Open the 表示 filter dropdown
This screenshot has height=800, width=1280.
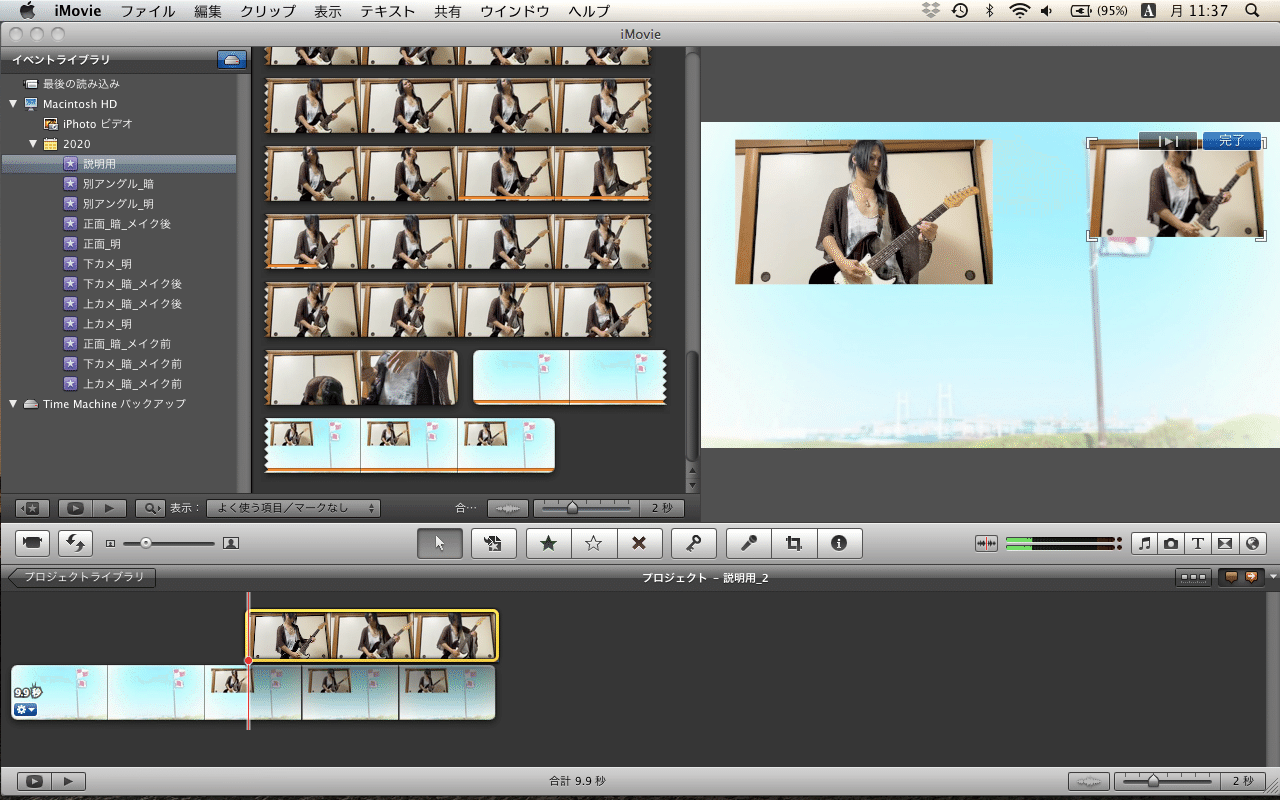pos(293,508)
